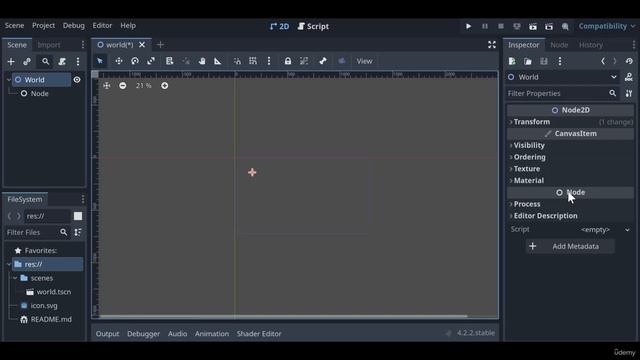Open Scene dock extra options menu
Screen dimensions: 640x360
78,62
